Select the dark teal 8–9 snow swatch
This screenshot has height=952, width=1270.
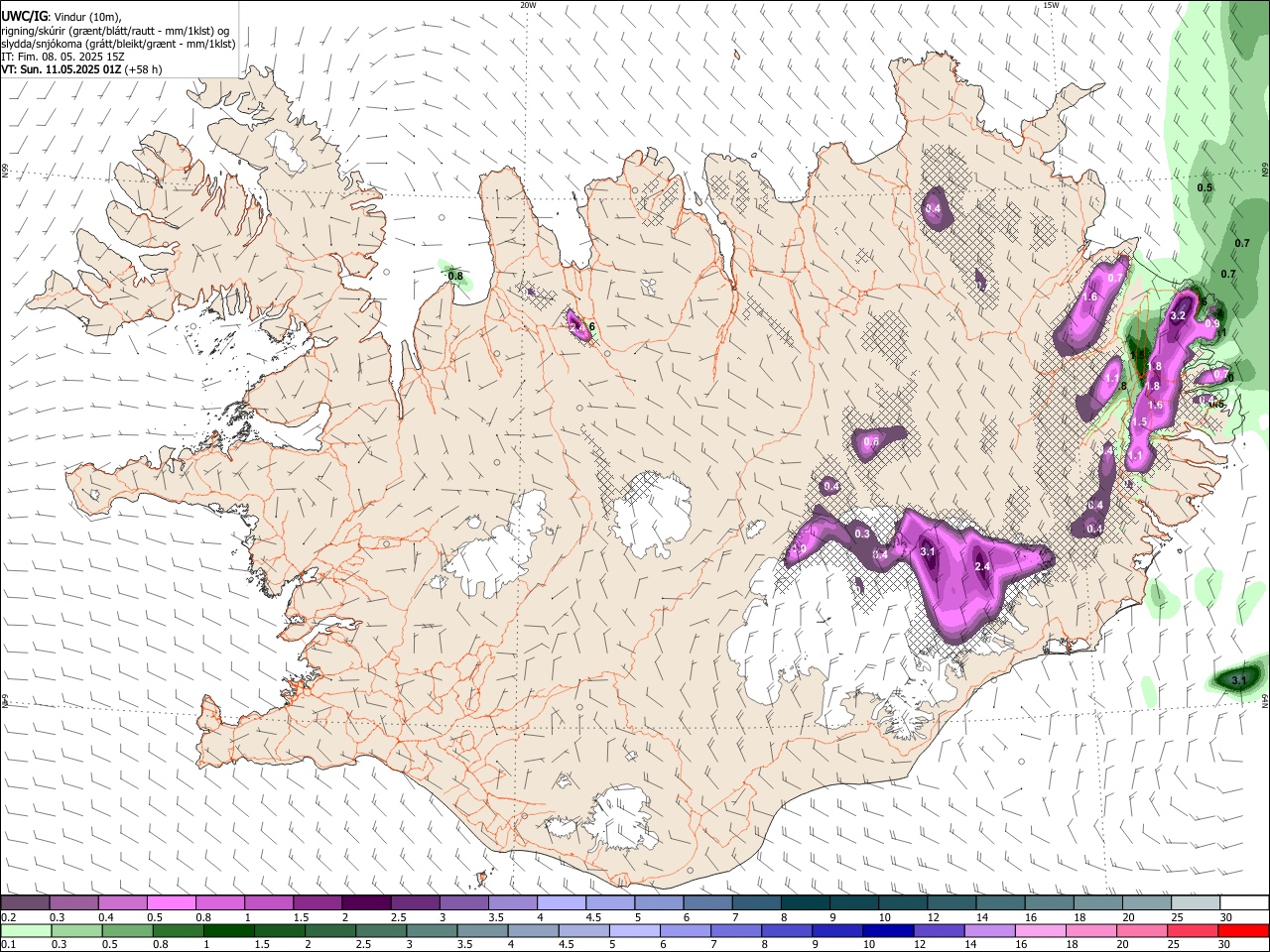pos(805,902)
